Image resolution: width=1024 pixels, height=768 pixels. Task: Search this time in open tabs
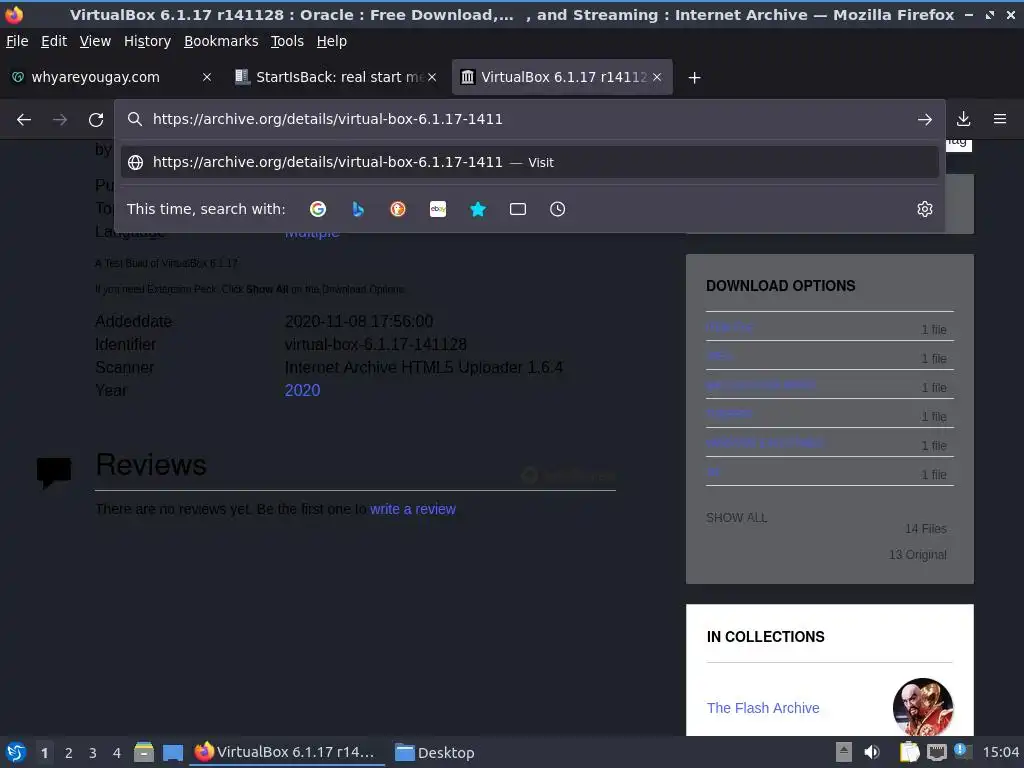point(518,209)
